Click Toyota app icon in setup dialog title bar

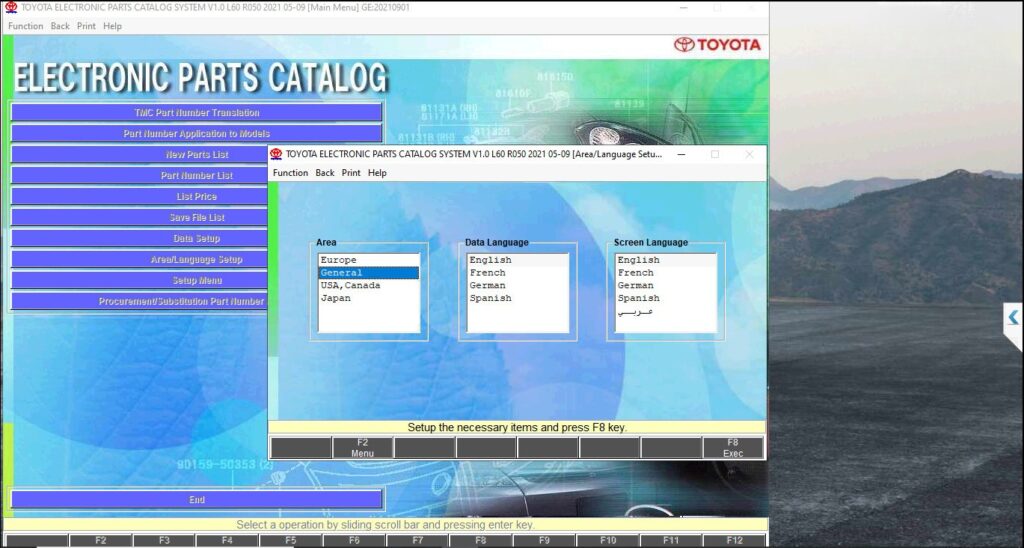tap(276, 154)
